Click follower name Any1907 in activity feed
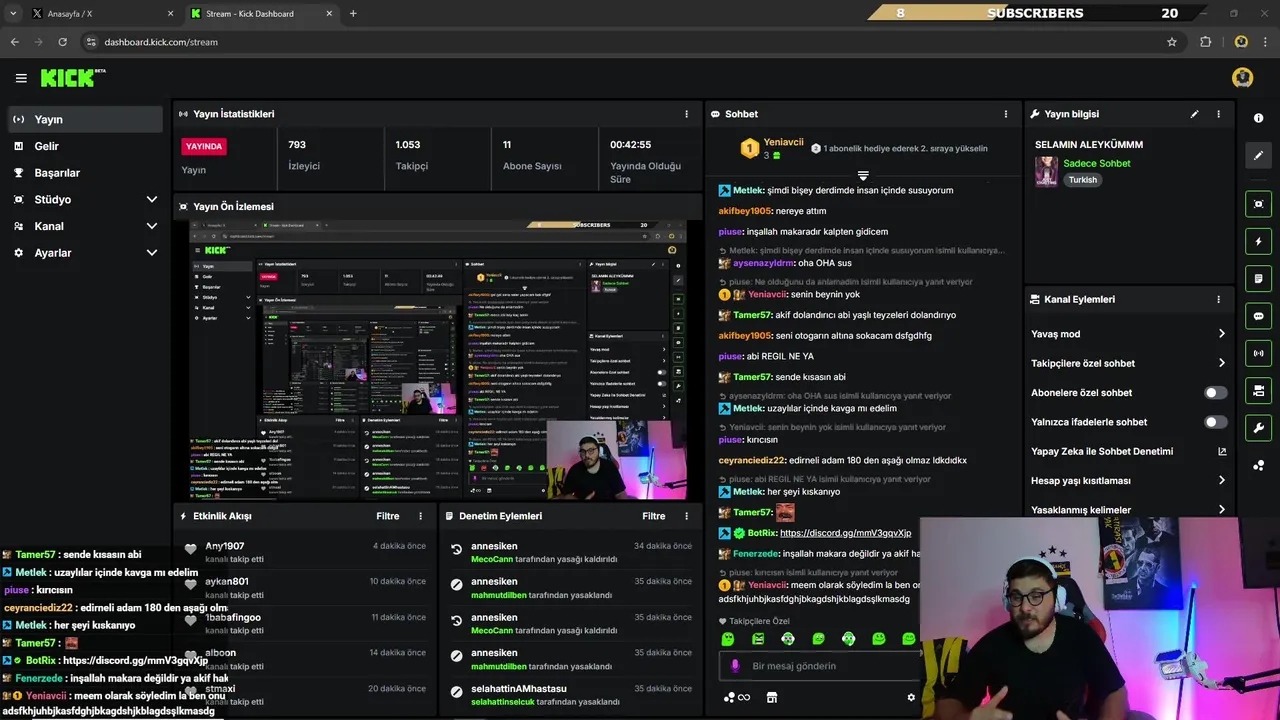Viewport: 1280px width, 720px height. pyautogui.click(x=225, y=546)
